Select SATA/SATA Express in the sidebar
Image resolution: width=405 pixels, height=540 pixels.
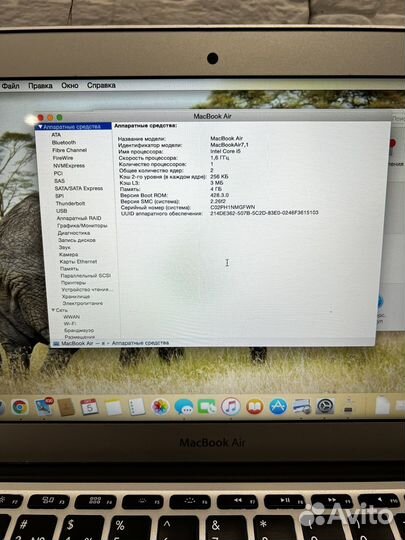pyautogui.click(x=79, y=188)
